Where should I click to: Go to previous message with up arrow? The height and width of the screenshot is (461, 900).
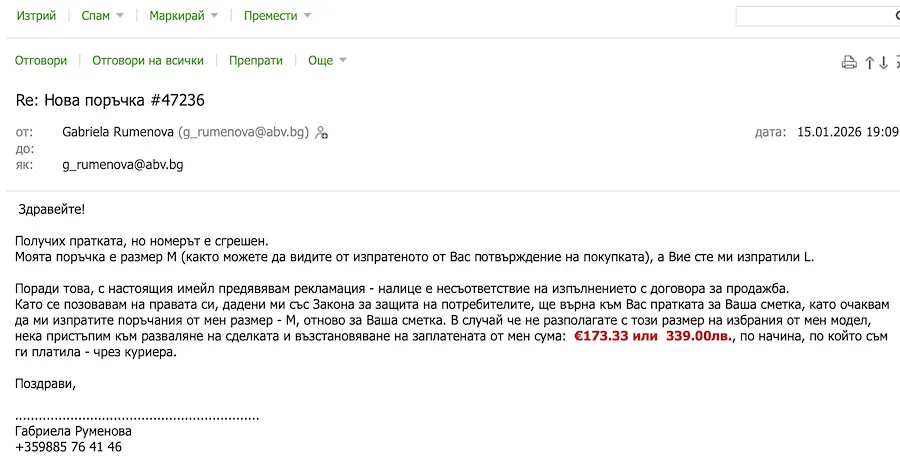(x=870, y=62)
